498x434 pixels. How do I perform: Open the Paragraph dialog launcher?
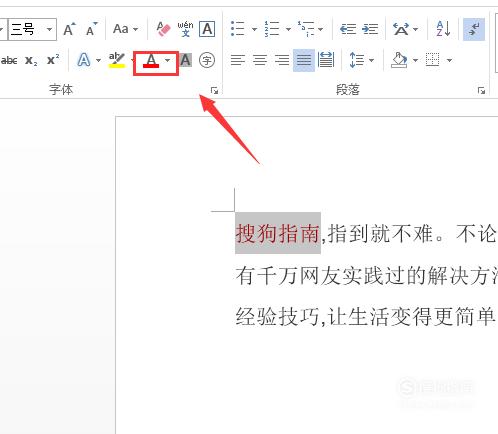pyautogui.click(x=481, y=90)
